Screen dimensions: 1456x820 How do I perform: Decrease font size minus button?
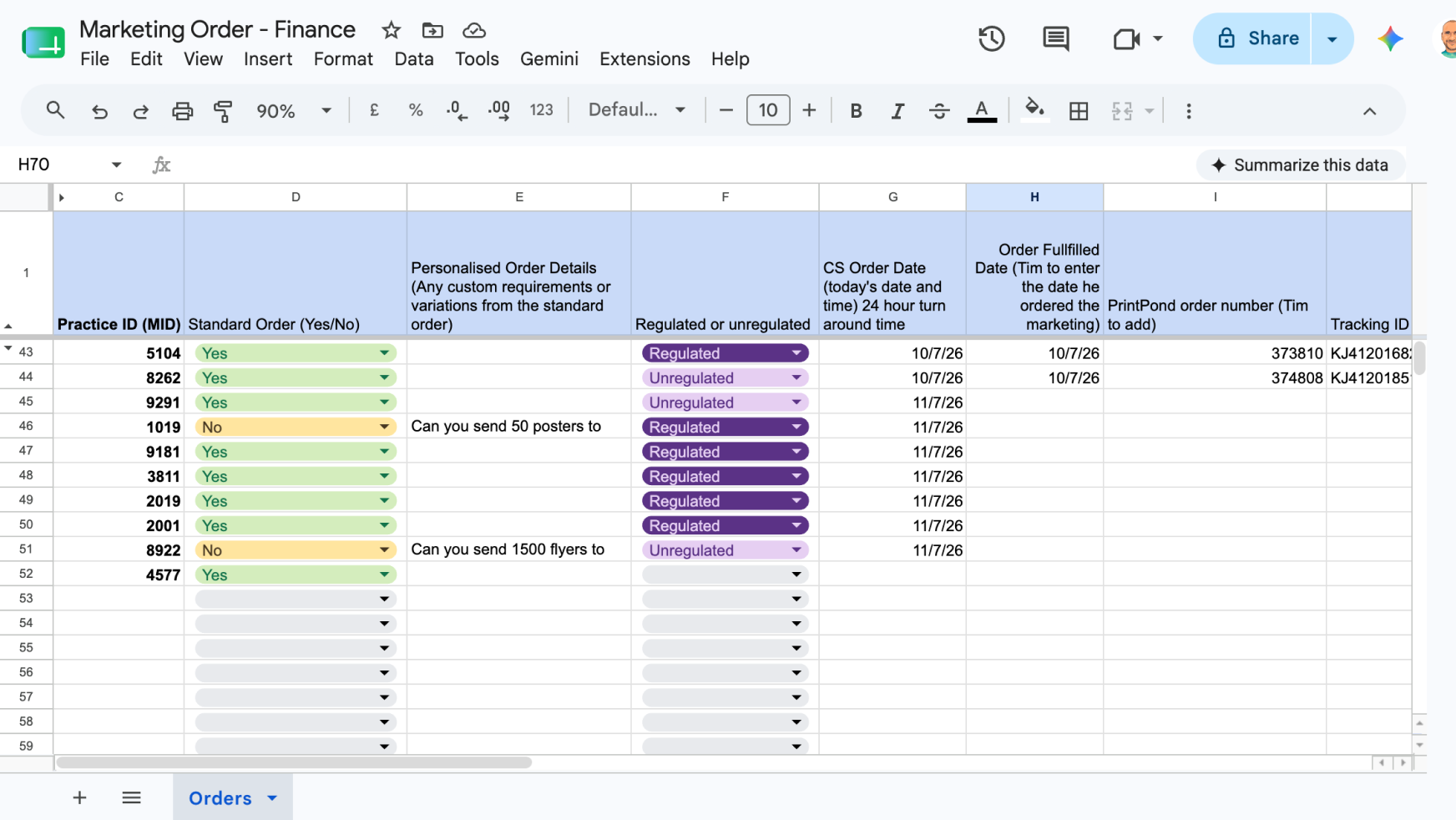tap(725, 110)
